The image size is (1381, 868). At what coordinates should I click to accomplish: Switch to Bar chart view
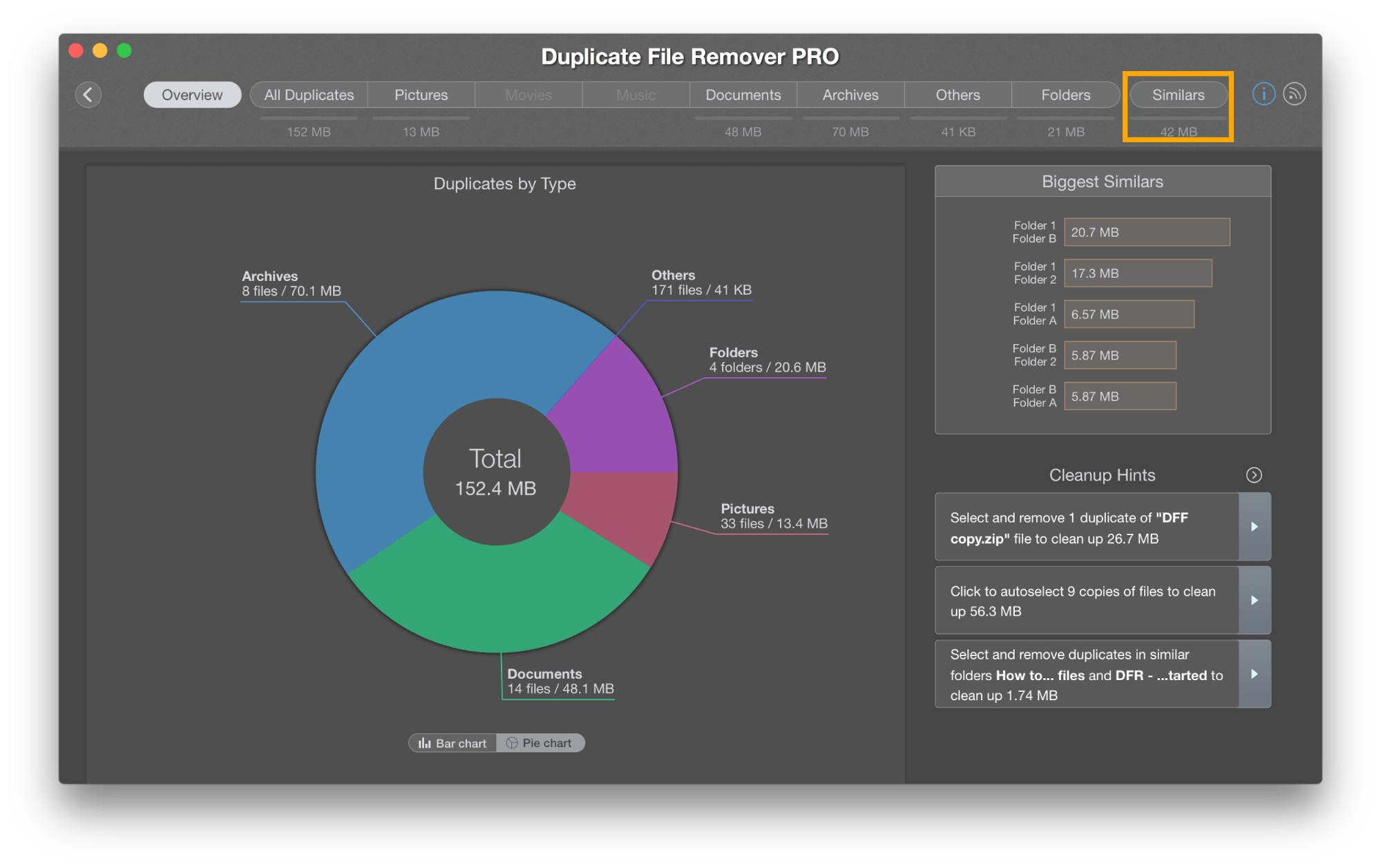[x=453, y=743]
